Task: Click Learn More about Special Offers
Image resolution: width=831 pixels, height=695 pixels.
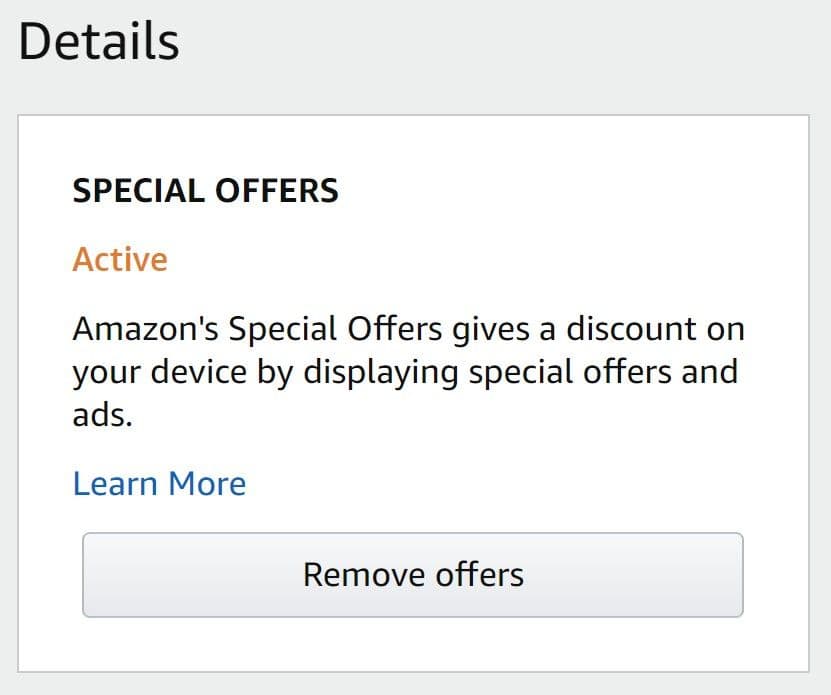Action: click(x=158, y=483)
